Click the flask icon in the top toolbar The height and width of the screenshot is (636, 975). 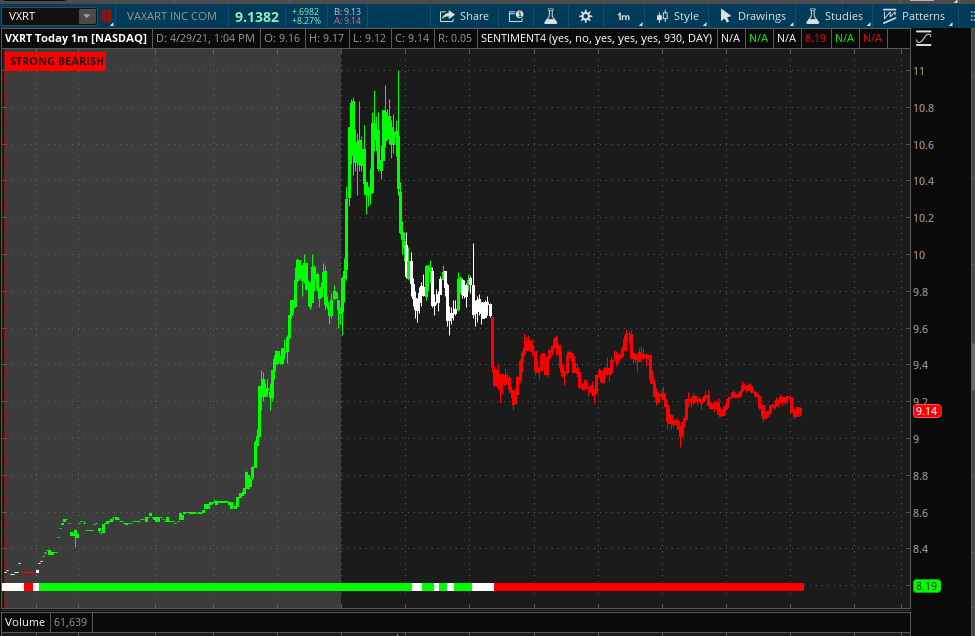tap(550, 16)
